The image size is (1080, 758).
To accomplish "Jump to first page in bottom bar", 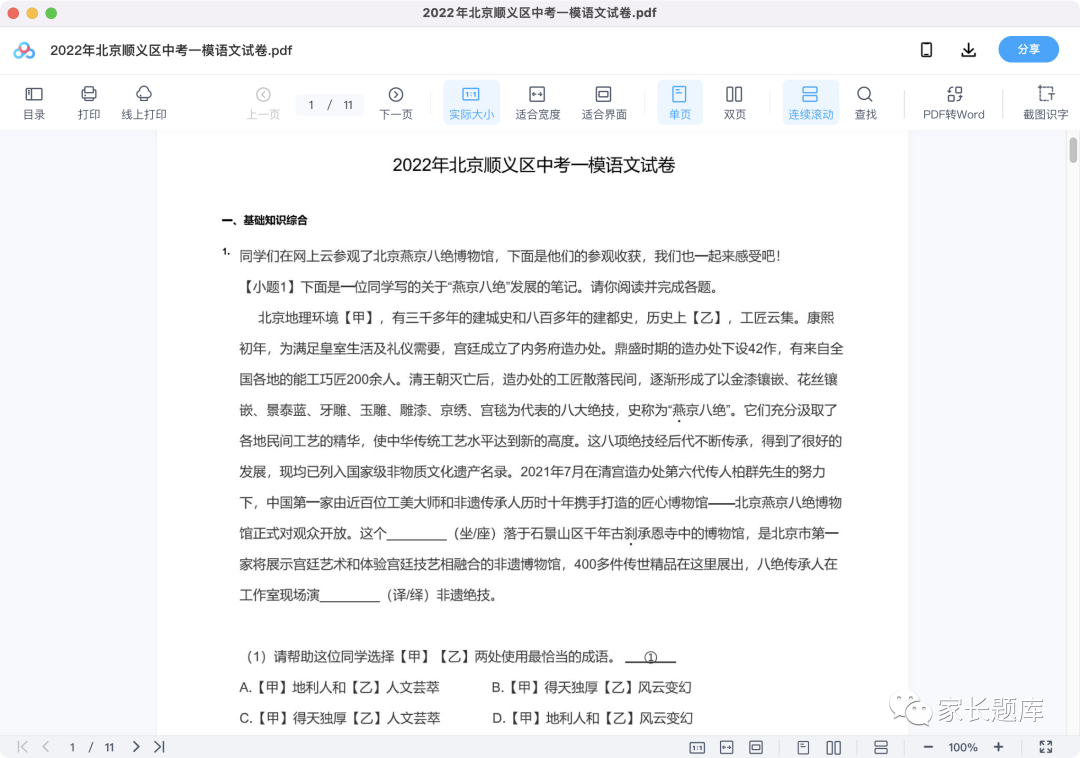I will click(23, 747).
